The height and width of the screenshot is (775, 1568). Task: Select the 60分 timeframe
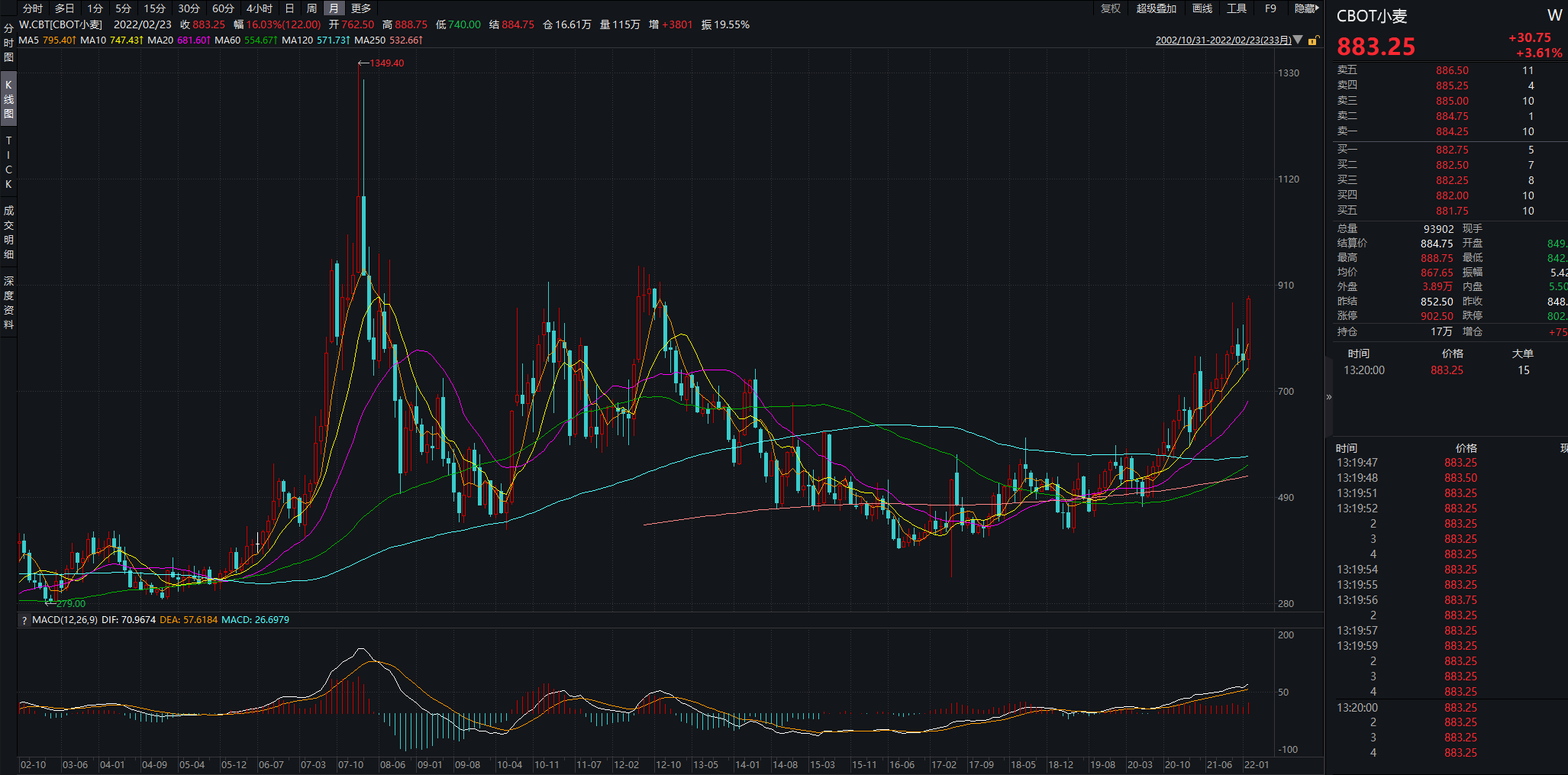(x=223, y=8)
